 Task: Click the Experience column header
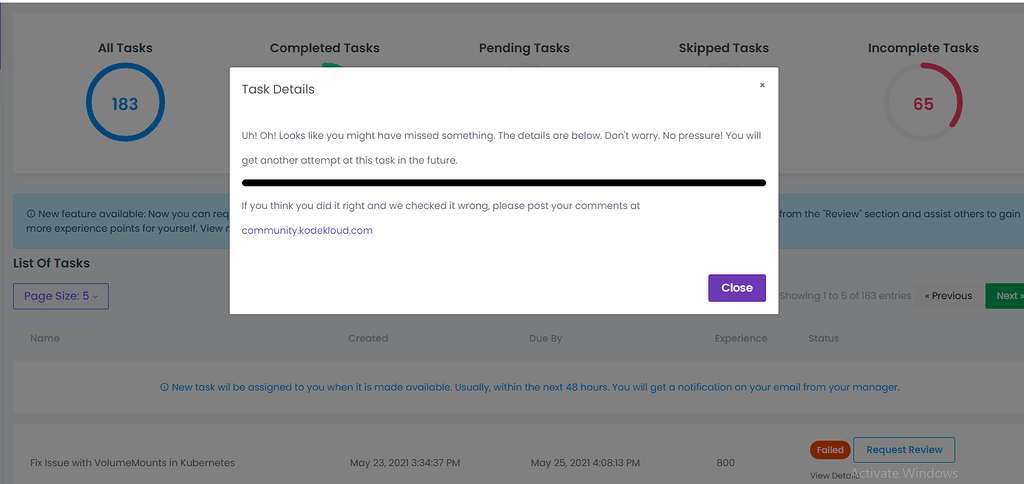tap(741, 338)
